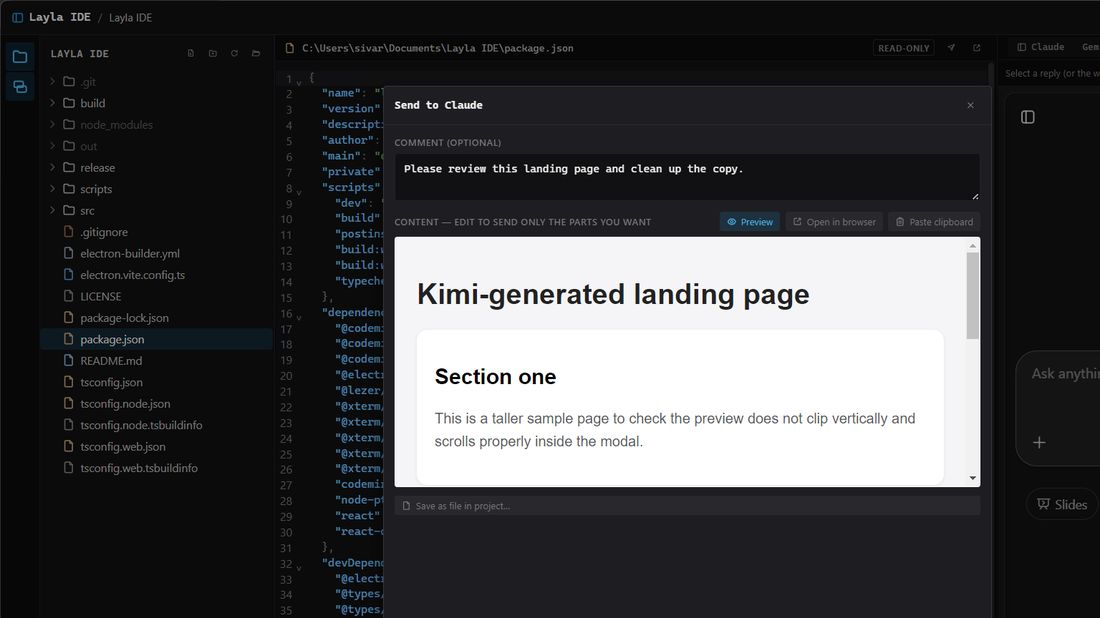Click the file icon before package.json path
Image resolution: width=1100 pixels, height=618 pixels.
tap(290, 48)
